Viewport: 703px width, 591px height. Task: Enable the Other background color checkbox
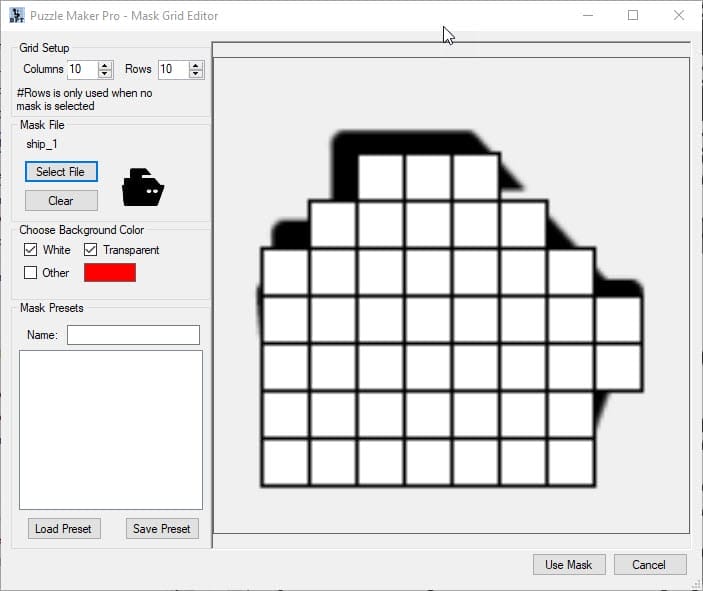click(x=30, y=272)
